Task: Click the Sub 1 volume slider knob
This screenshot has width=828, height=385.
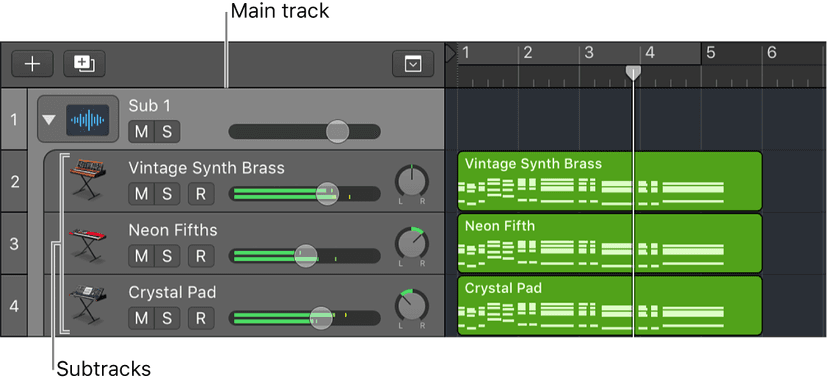Action: (x=337, y=132)
